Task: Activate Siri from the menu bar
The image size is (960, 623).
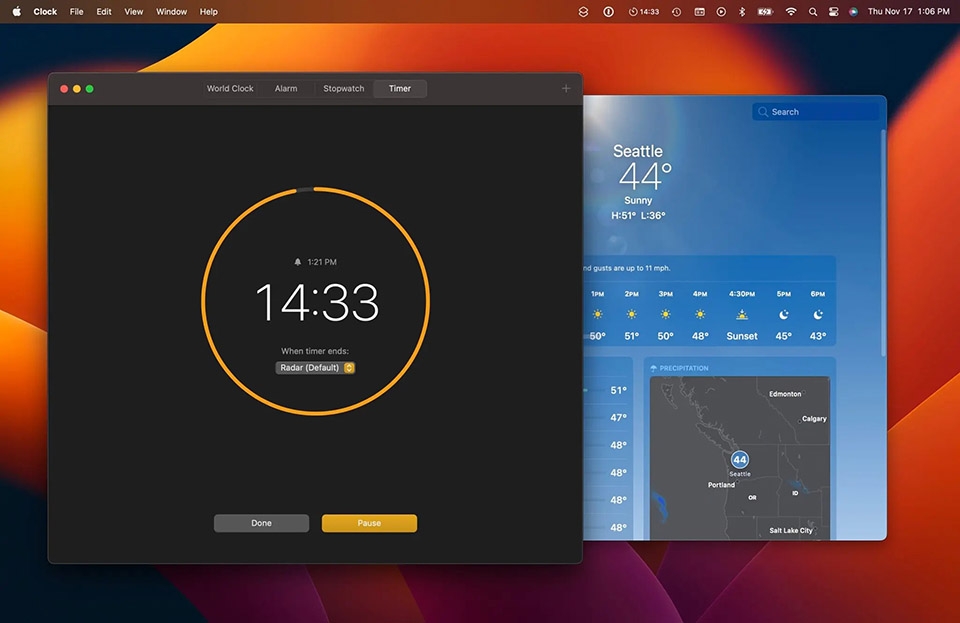Action: point(854,12)
